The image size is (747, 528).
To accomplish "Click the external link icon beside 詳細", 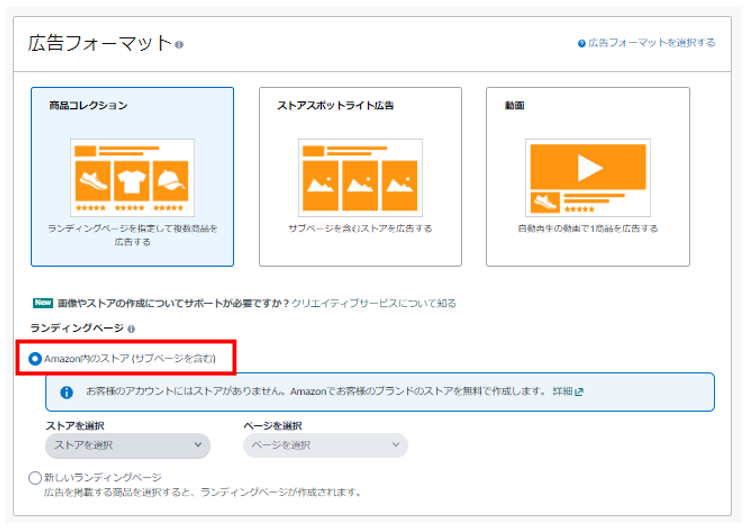I will [579, 392].
